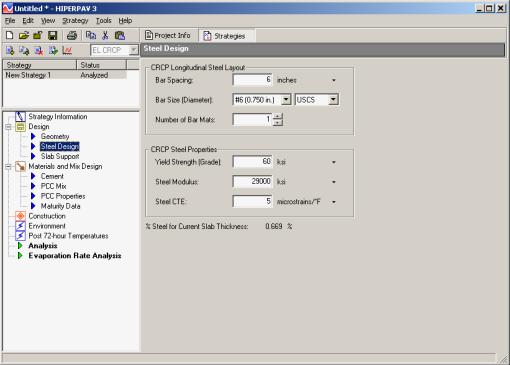This screenshot has width=510, height=365.
Task: Open the View menu
Action: 48,21
